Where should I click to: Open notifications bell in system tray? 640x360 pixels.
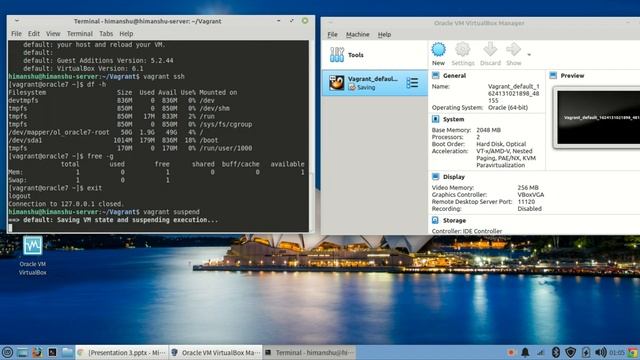(525, 352)
